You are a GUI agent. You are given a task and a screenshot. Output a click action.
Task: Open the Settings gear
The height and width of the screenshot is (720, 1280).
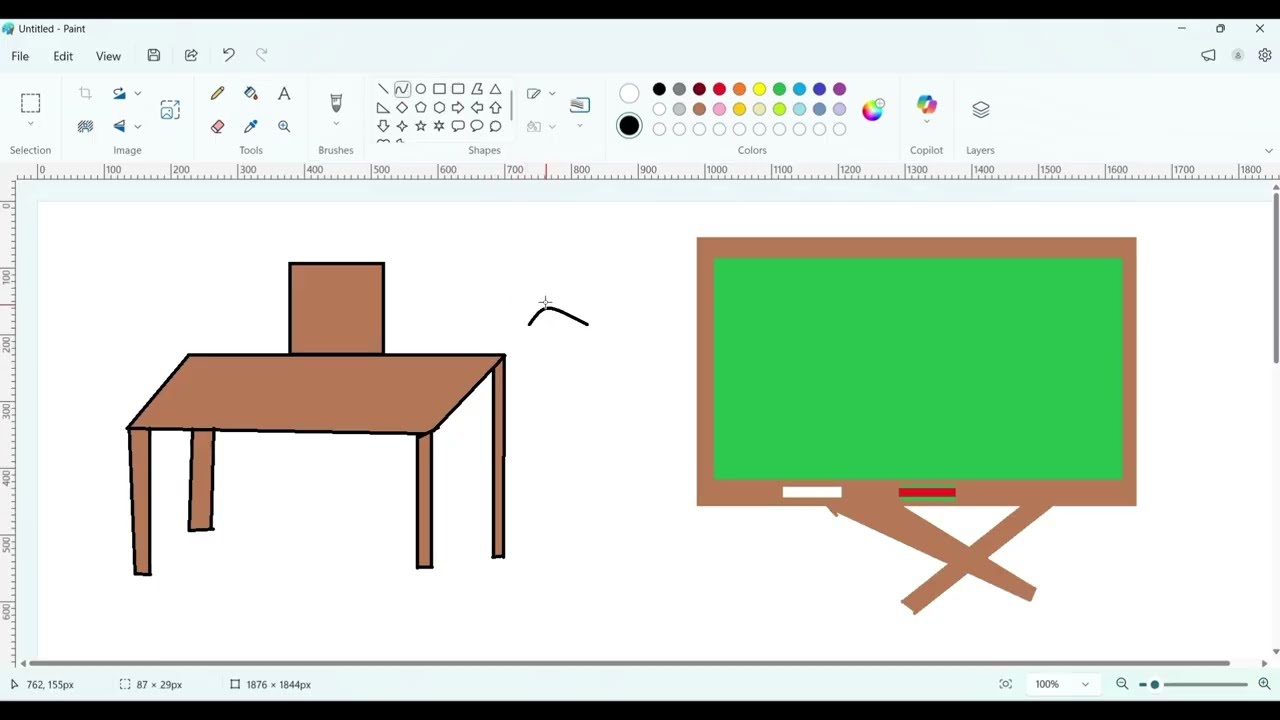1265,56
